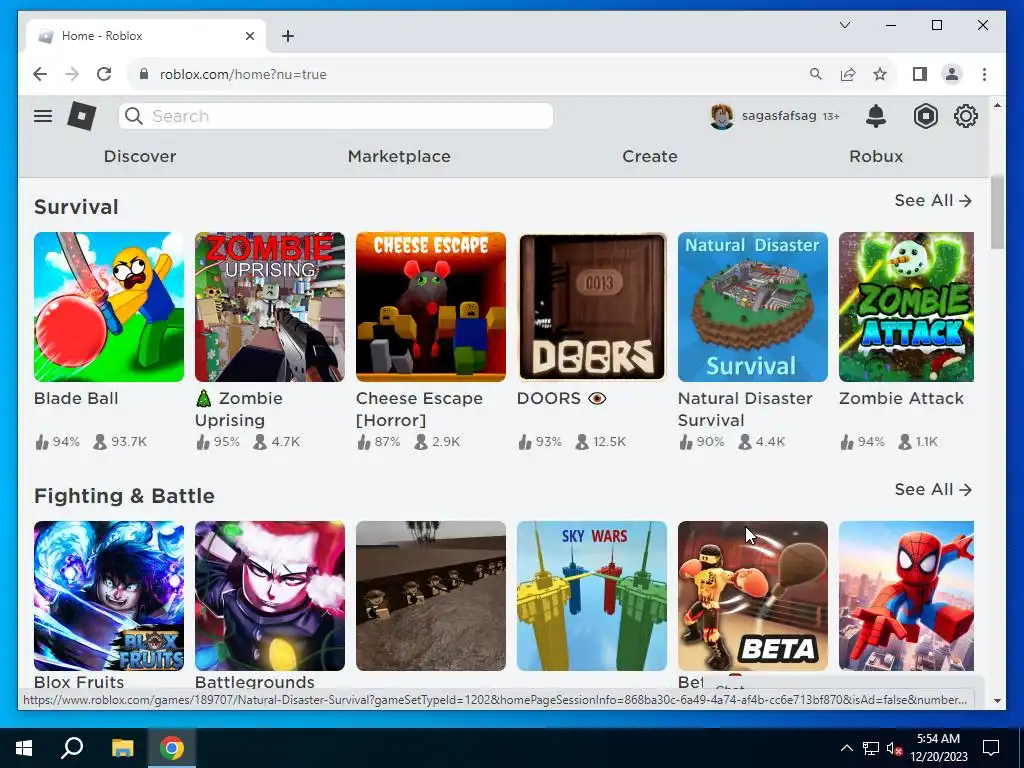The height and width of the screenshot is (768, 1024).
Task: Open the Windows Start menu
Action: click(24, 748)
